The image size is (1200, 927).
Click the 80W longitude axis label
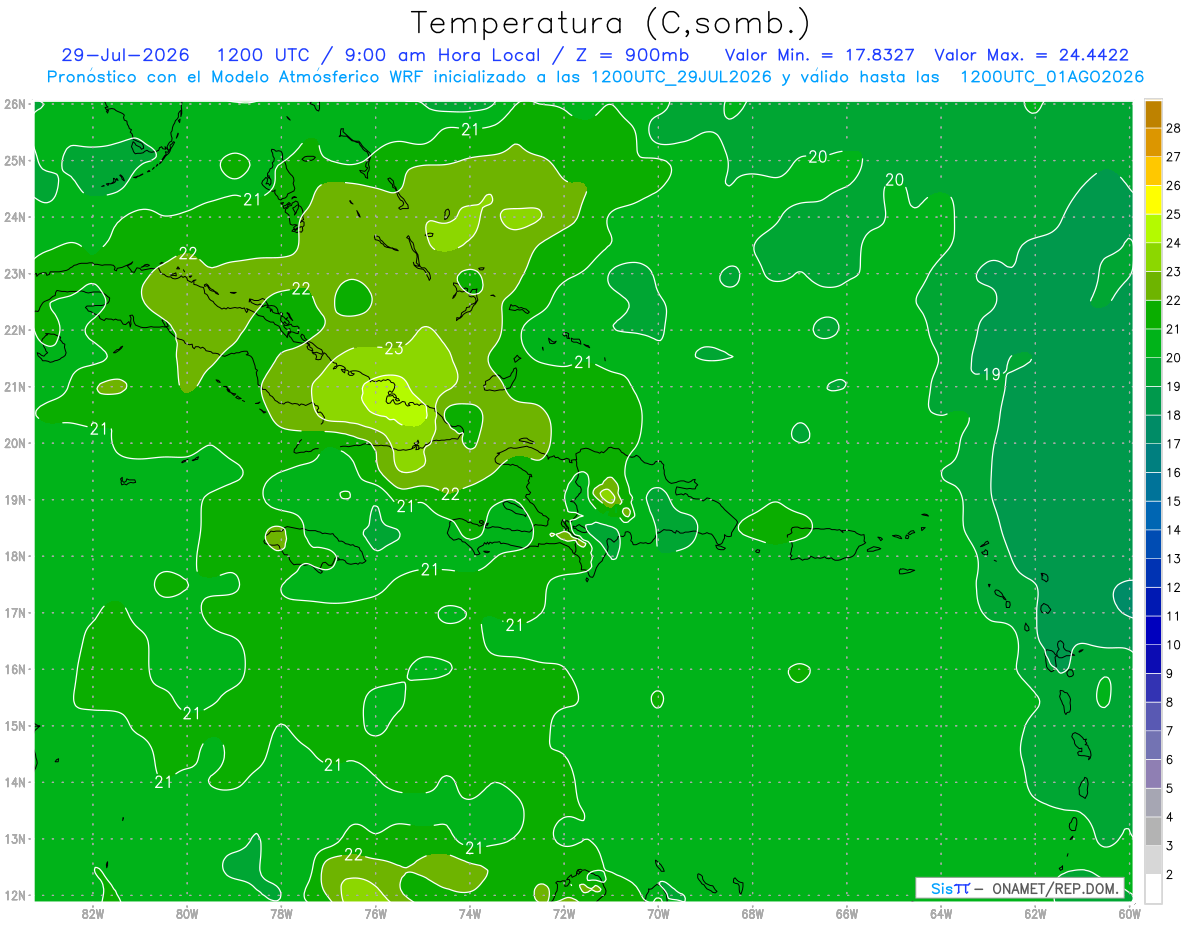point(187,913)
